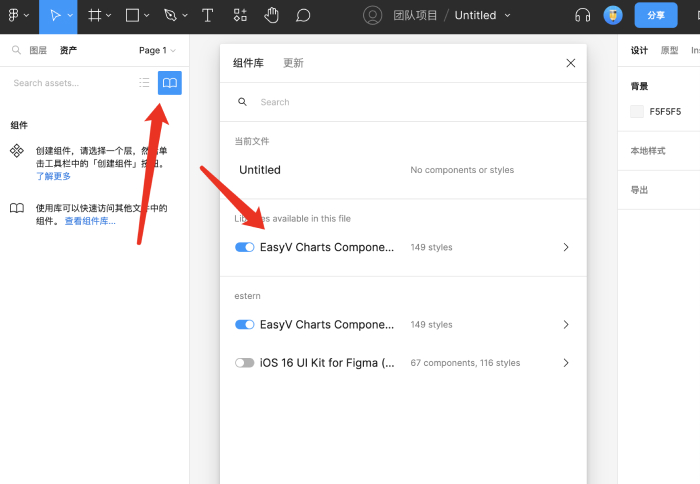This screenshot has height=484, width=700.
Task: Open the Resources components tool
Action: pyautogui.click(x=240, y=15)
